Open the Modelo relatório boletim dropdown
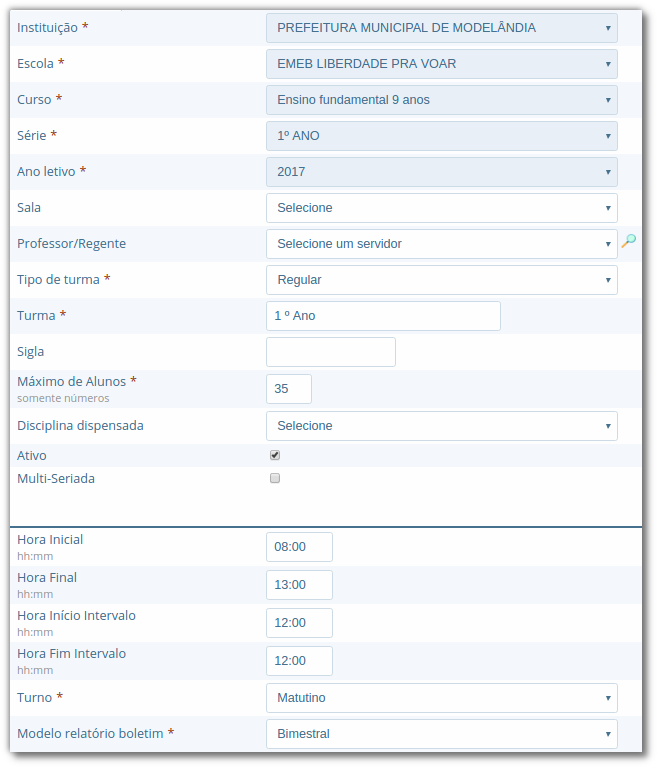Viewport: 658px width, 768px height. coord(441,734)
